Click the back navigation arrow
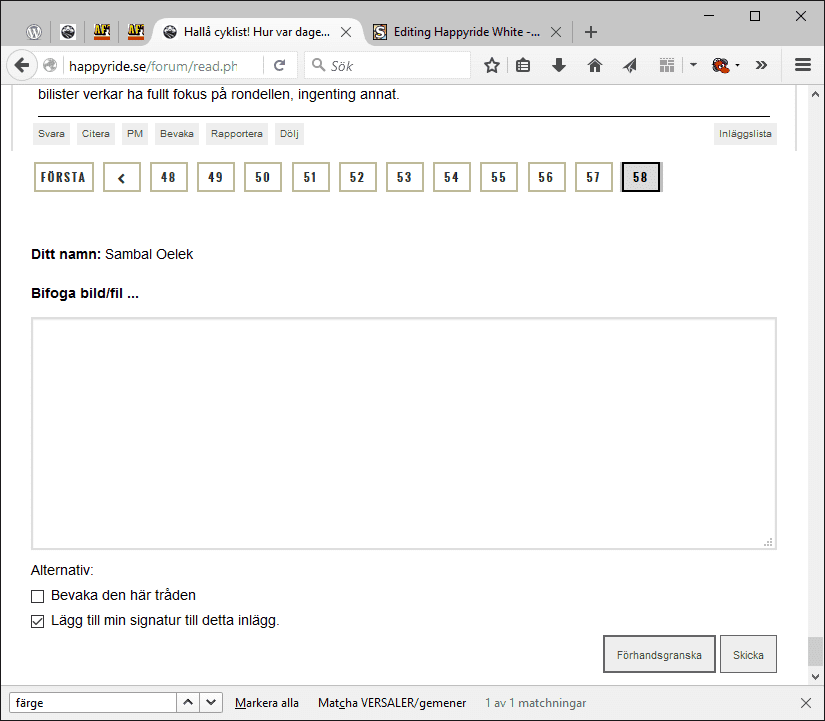 [21, 66]
